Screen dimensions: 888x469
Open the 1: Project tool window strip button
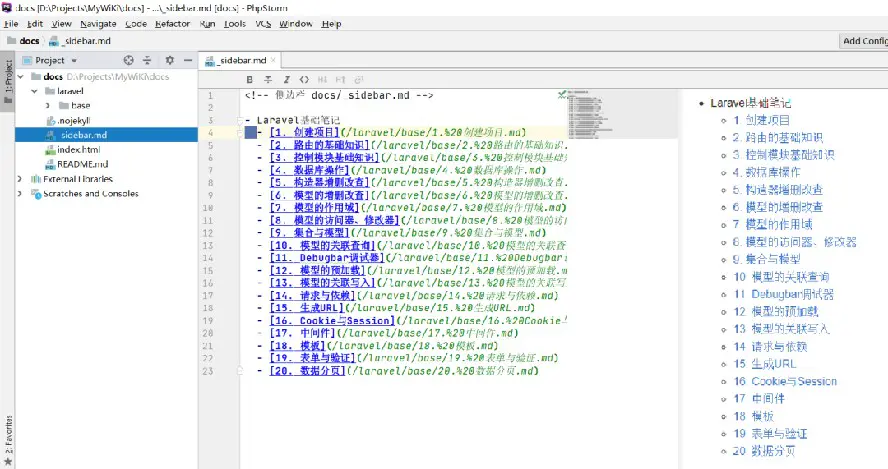coord(8,81)
